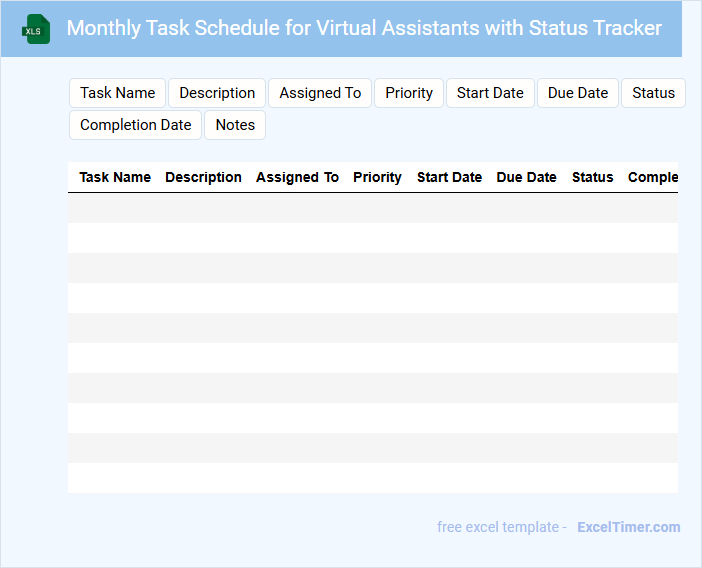Viewport: 702px width, 568px height.
Task: Click the Status tag button
Action: coord(653,93)
